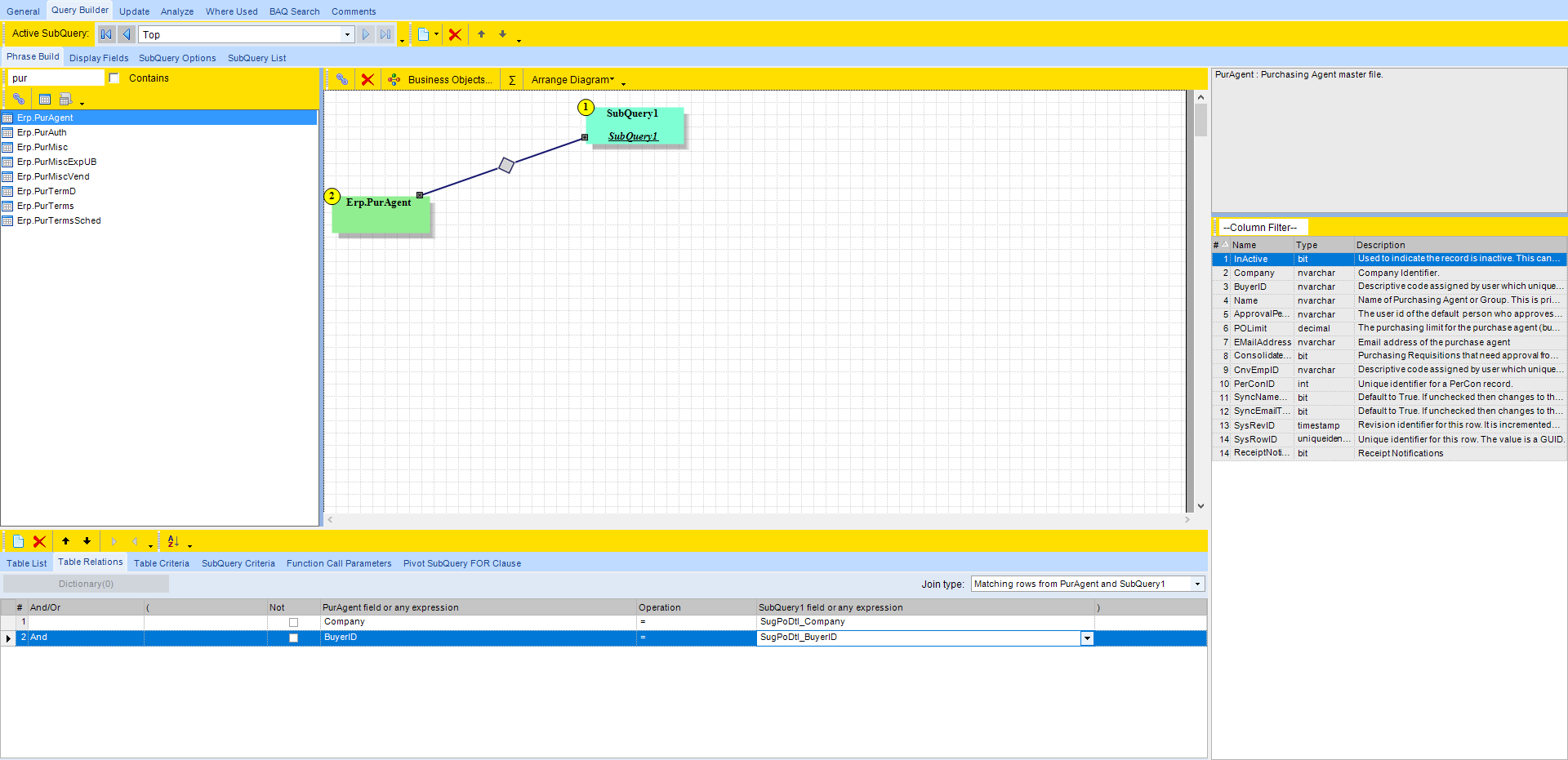Sort the column list by the Type header

[1324, 245]
